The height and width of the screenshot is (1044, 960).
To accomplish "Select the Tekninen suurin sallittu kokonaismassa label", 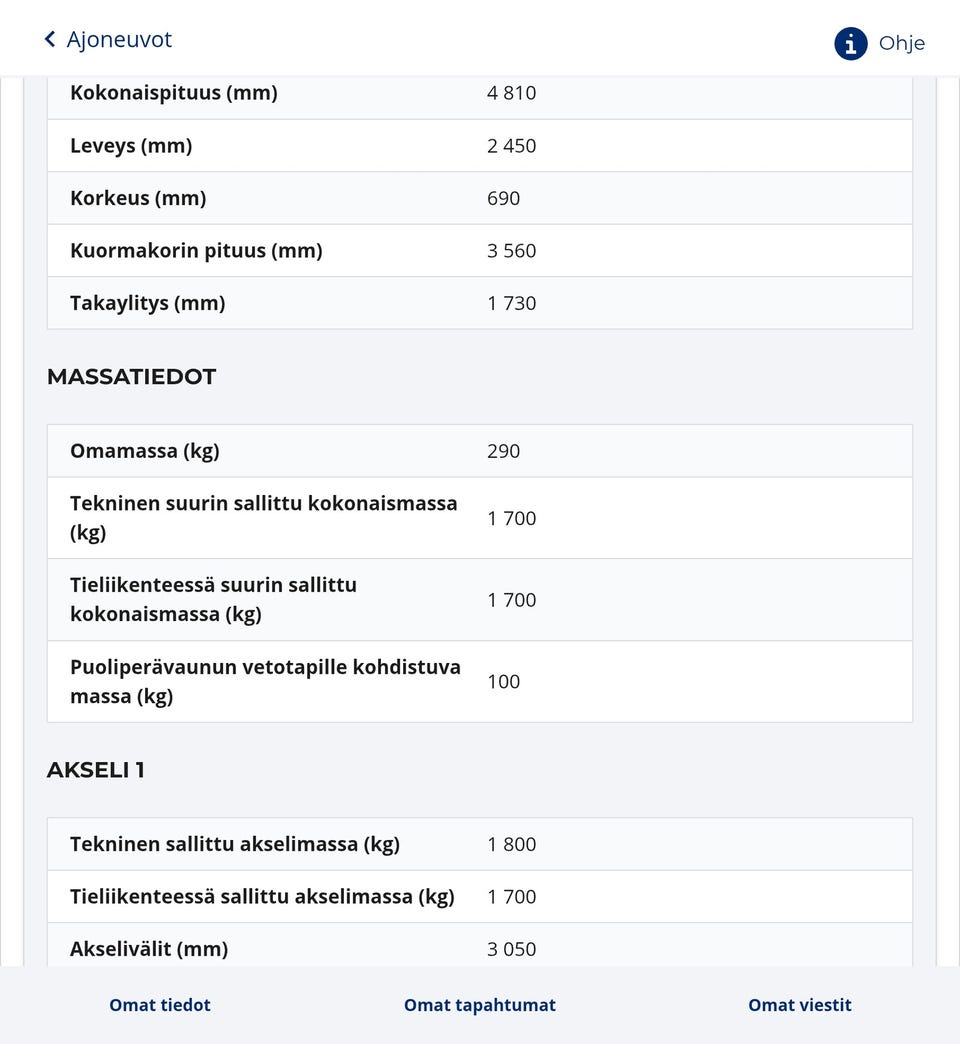I will tap(264, 517).
